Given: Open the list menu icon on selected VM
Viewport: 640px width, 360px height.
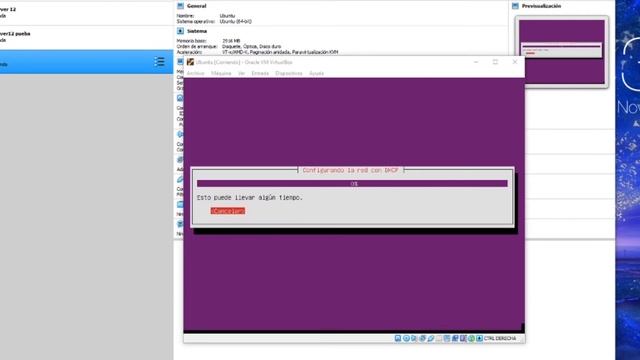Looking at the screenshot, I should [x=160, y=62].
